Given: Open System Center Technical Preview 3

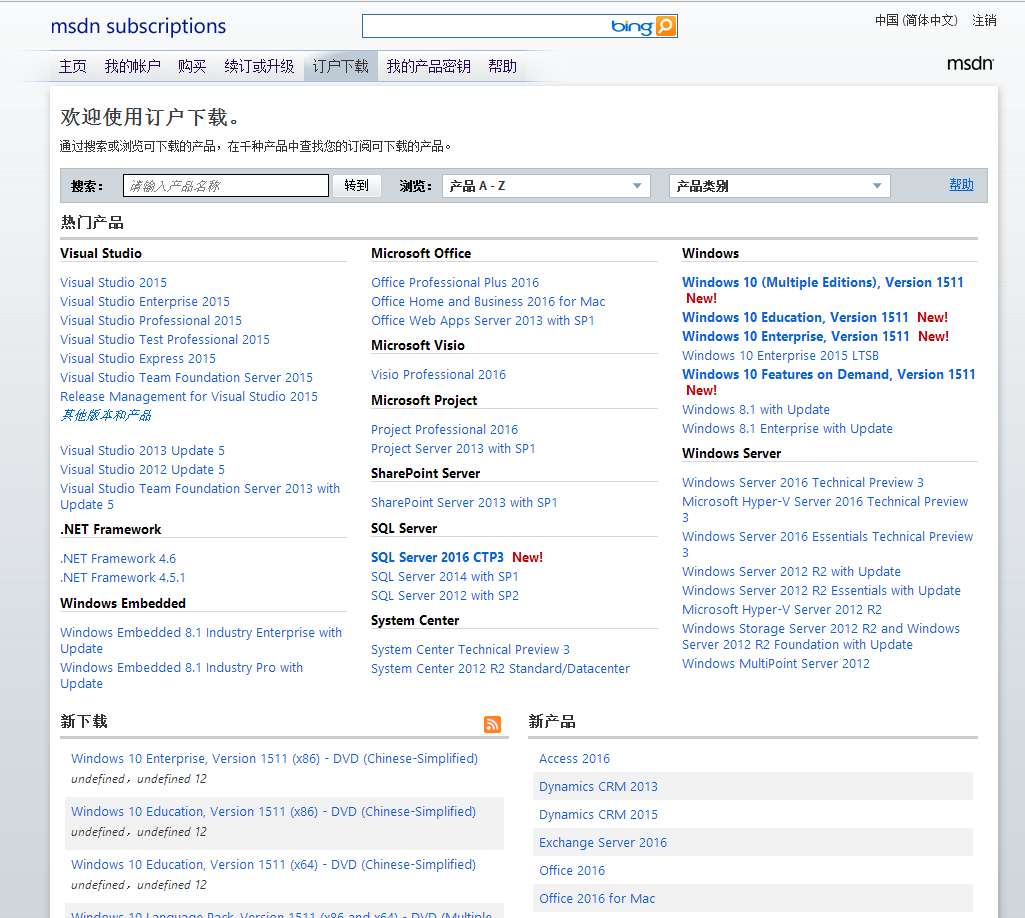Looking at the screenshot, I should pyautogui.click(x=471, y=650).
